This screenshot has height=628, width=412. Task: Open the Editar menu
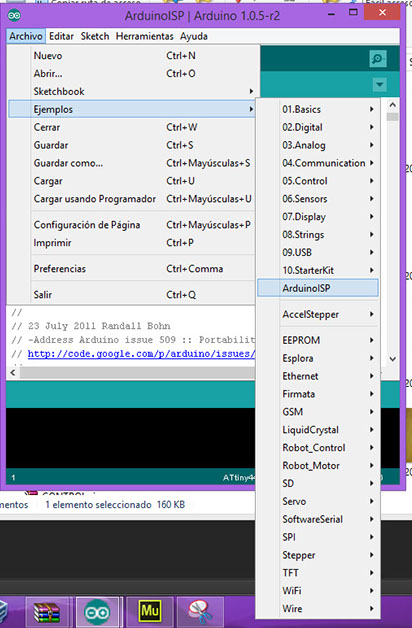[x=61, y=36]
